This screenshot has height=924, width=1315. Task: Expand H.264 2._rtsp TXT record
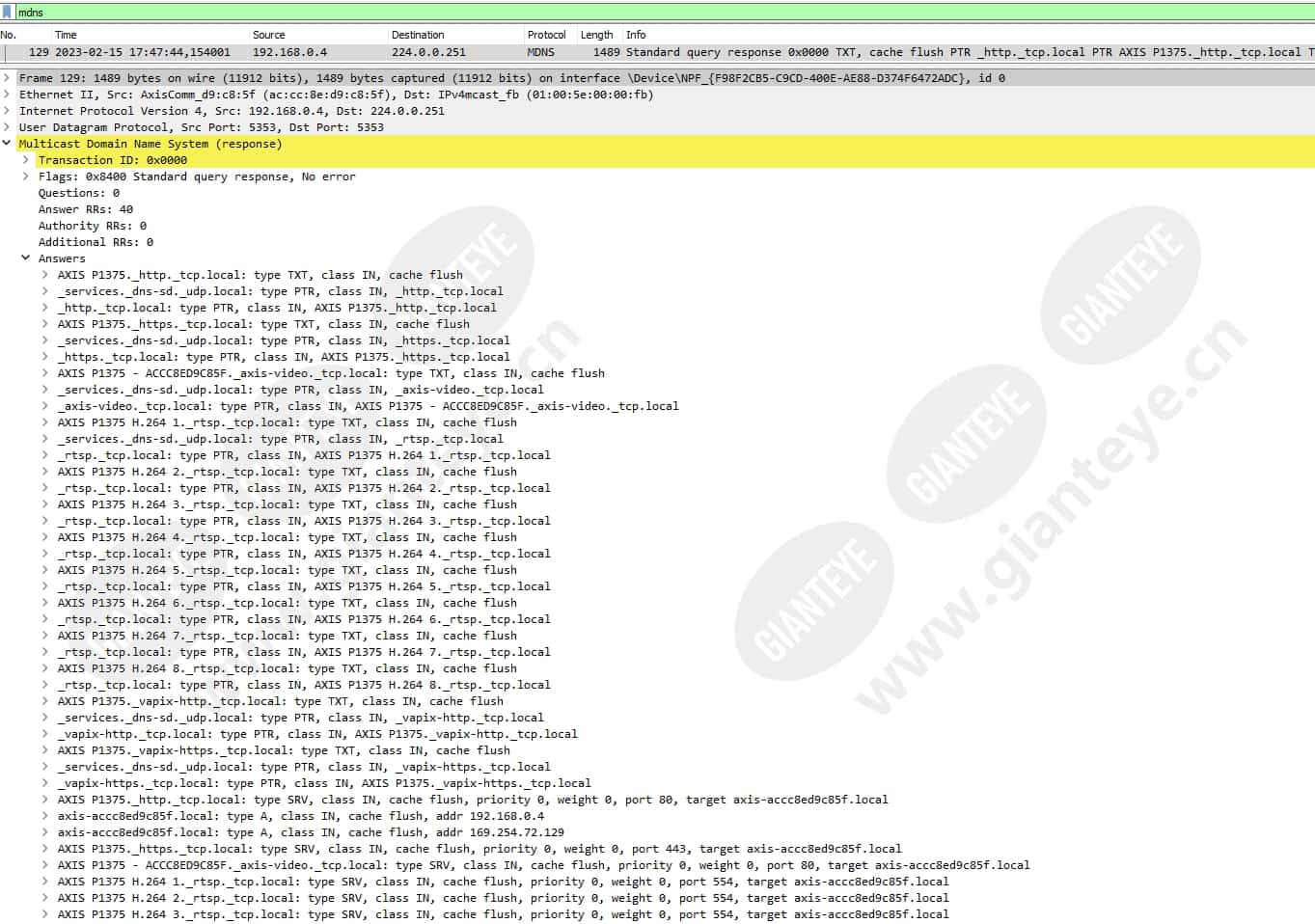[x=45, y=472]
